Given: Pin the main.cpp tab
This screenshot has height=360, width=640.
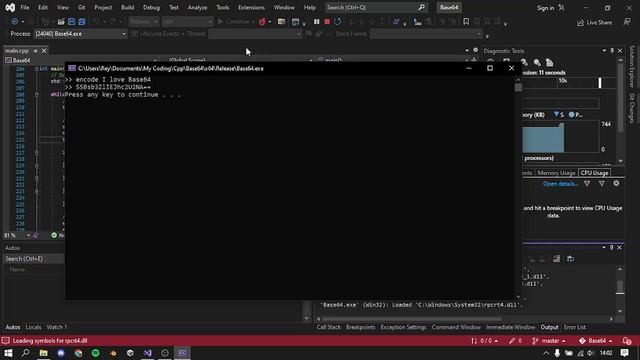Looking at the screenshot, I should pos(36,51).
